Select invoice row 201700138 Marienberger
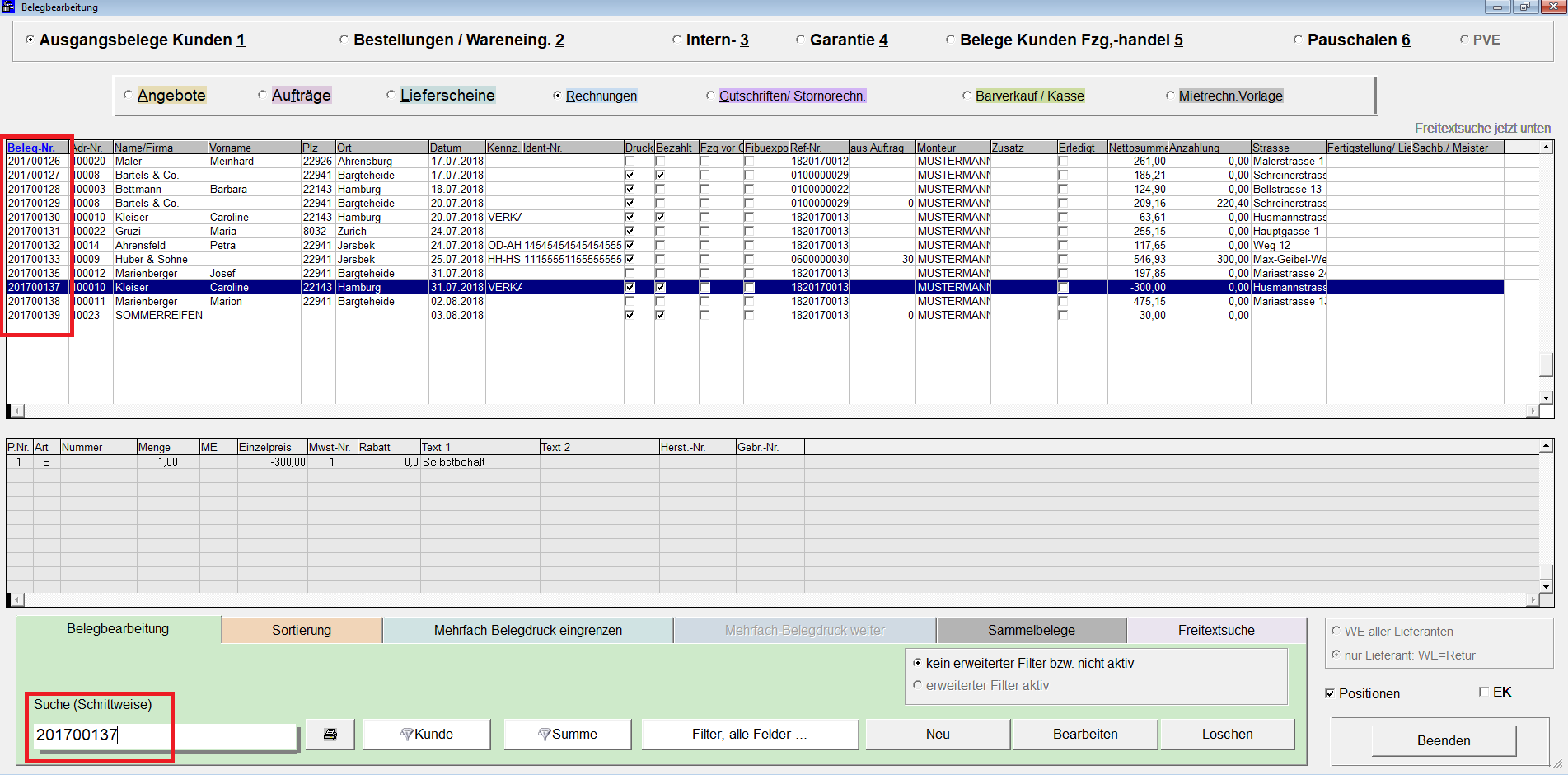The width and height of the screenshot is (1568, 775). (x=755, y=302)
